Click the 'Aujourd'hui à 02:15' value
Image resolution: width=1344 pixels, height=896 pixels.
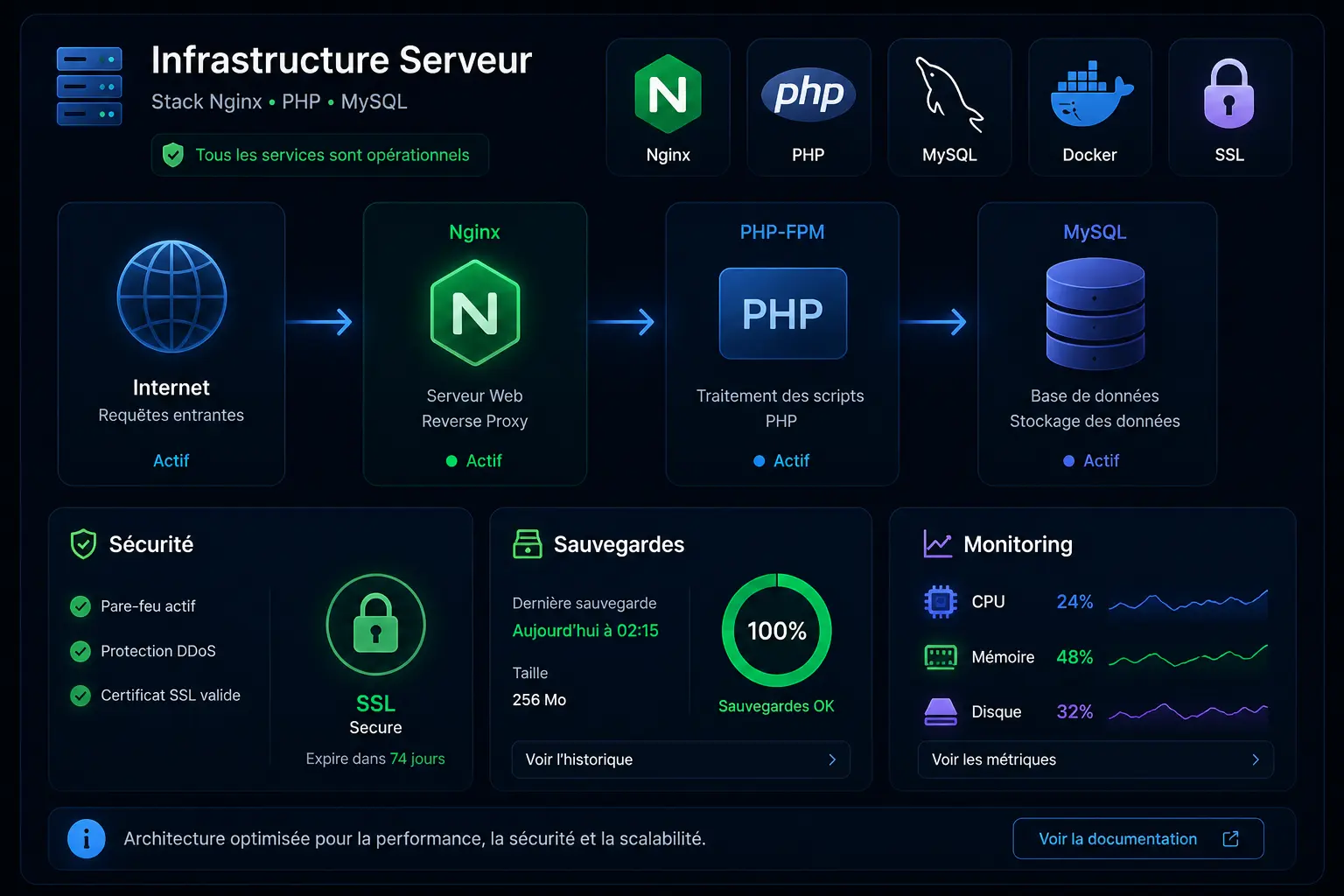point(585,631)
